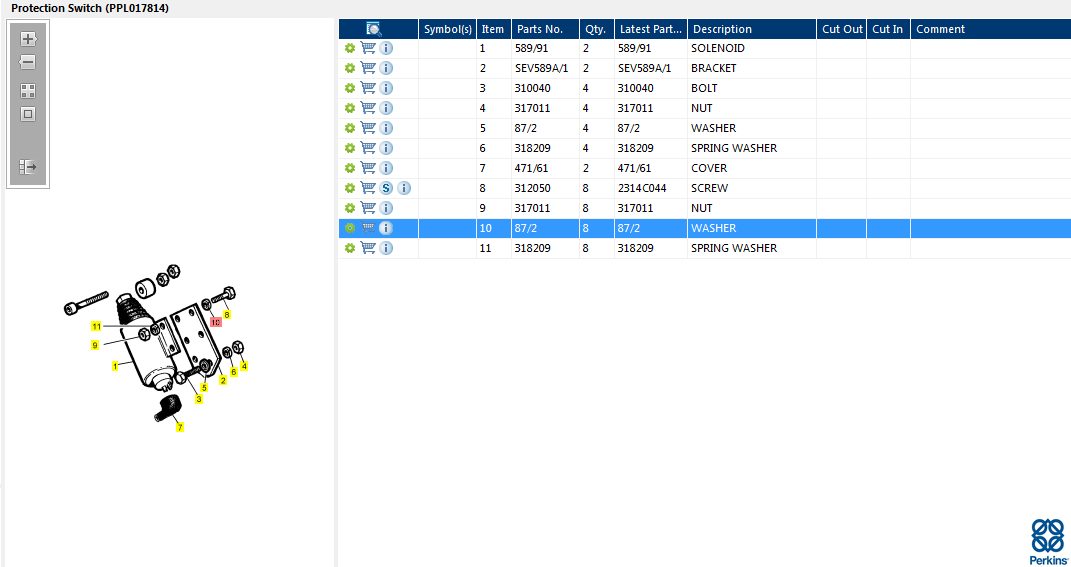Zoom in on the parts diagram
The width and height of the screenshot is (1071, 567).
[x=28, y=39]
